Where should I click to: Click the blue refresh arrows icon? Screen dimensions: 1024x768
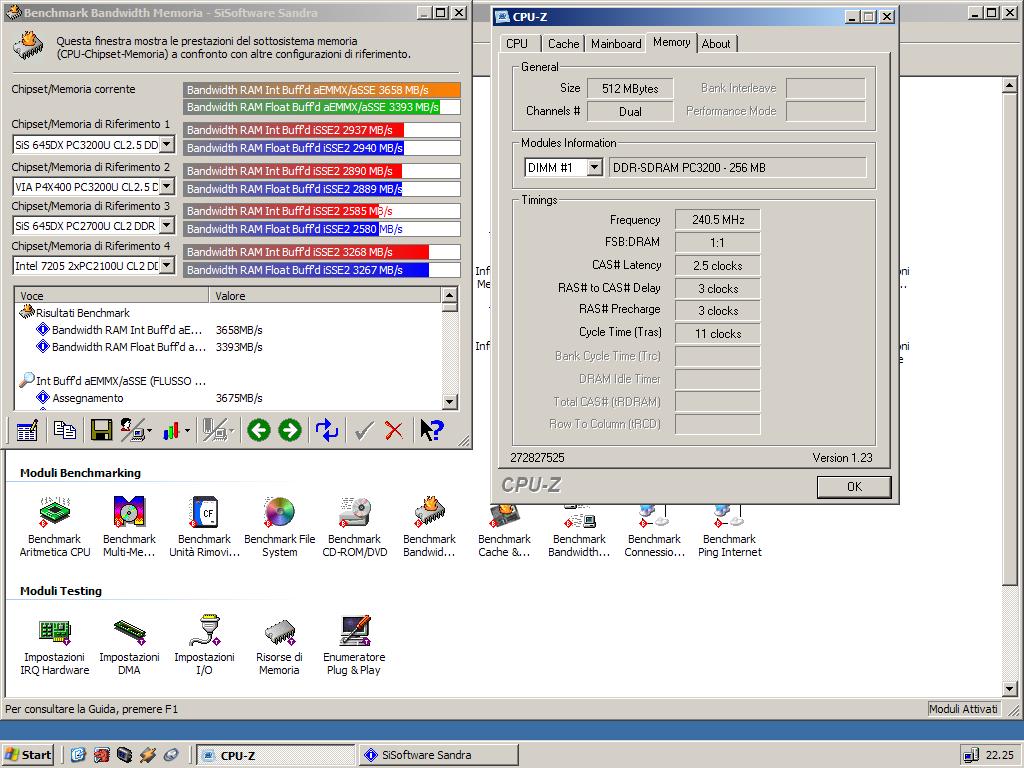(327, 430)
